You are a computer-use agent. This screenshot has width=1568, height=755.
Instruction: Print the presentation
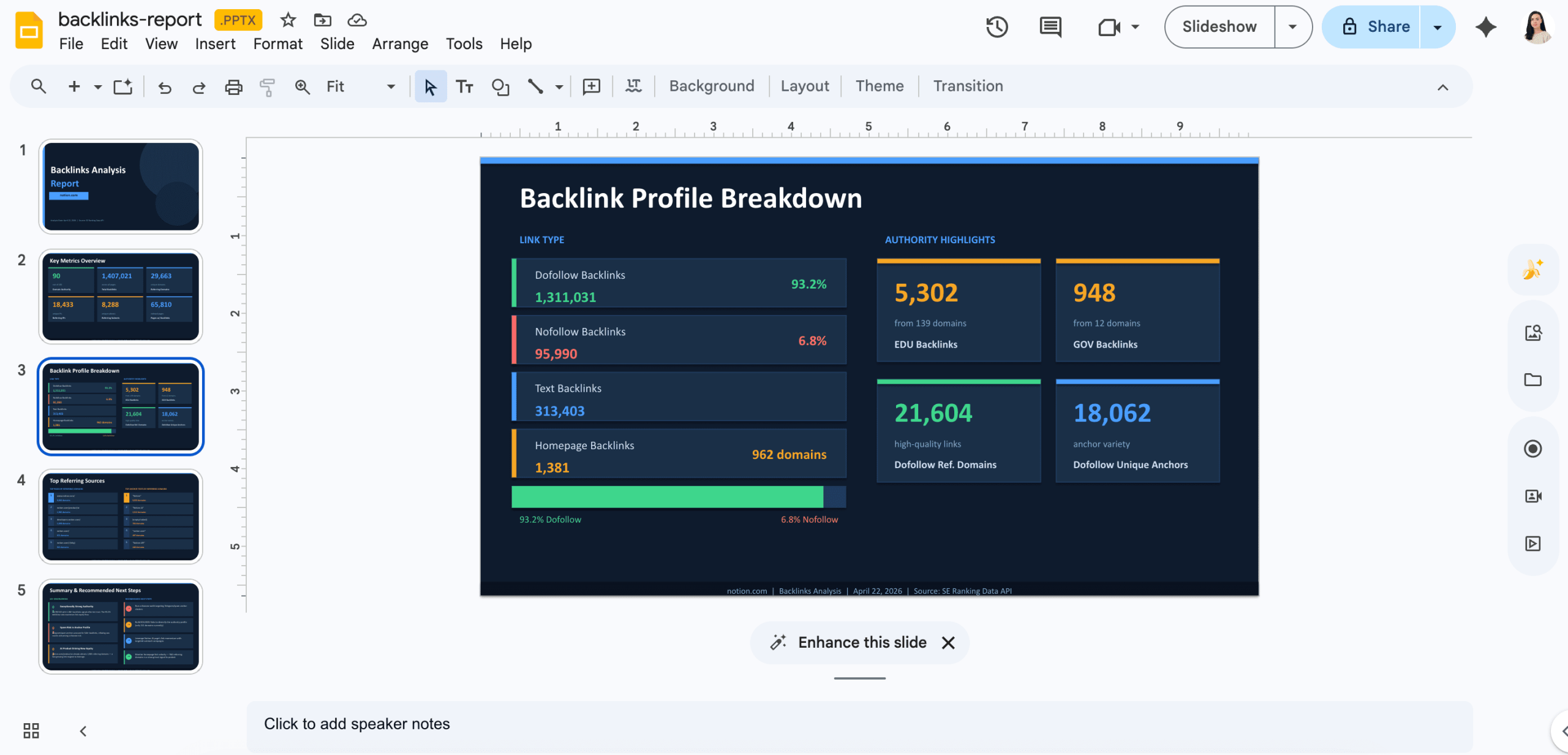click(x=233, y=86)
